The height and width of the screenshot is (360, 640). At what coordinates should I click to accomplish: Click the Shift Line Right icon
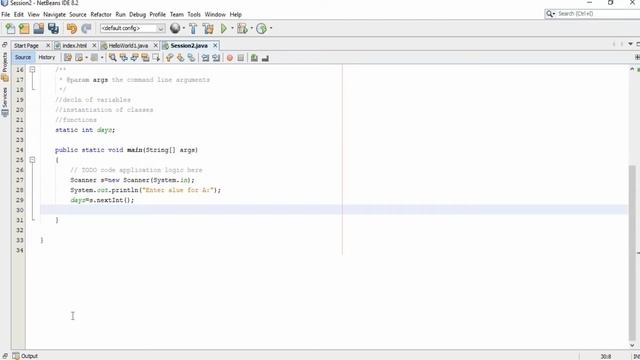216,58
